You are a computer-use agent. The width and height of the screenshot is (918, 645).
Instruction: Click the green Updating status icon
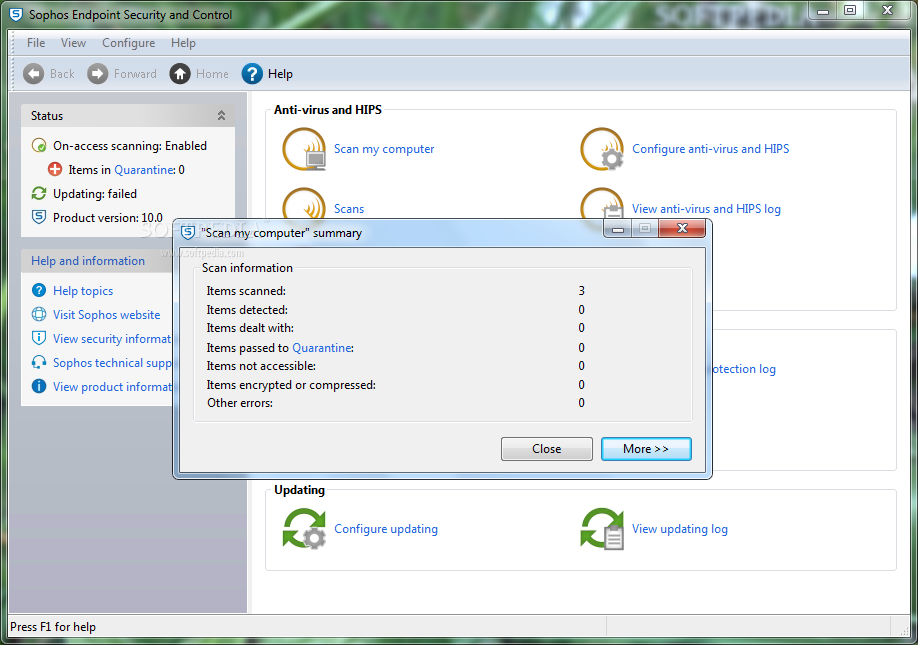[39, 194]
